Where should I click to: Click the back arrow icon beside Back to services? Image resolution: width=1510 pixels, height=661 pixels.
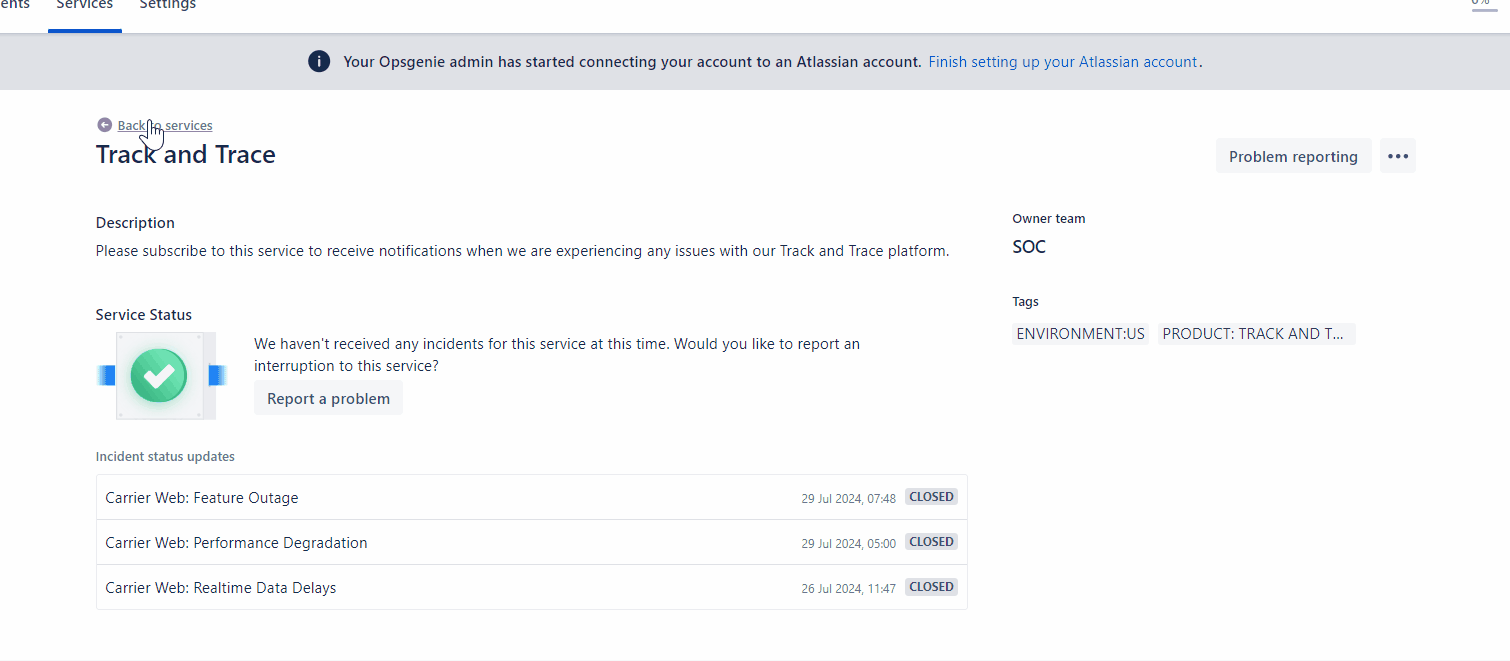(x=104, y=125)
